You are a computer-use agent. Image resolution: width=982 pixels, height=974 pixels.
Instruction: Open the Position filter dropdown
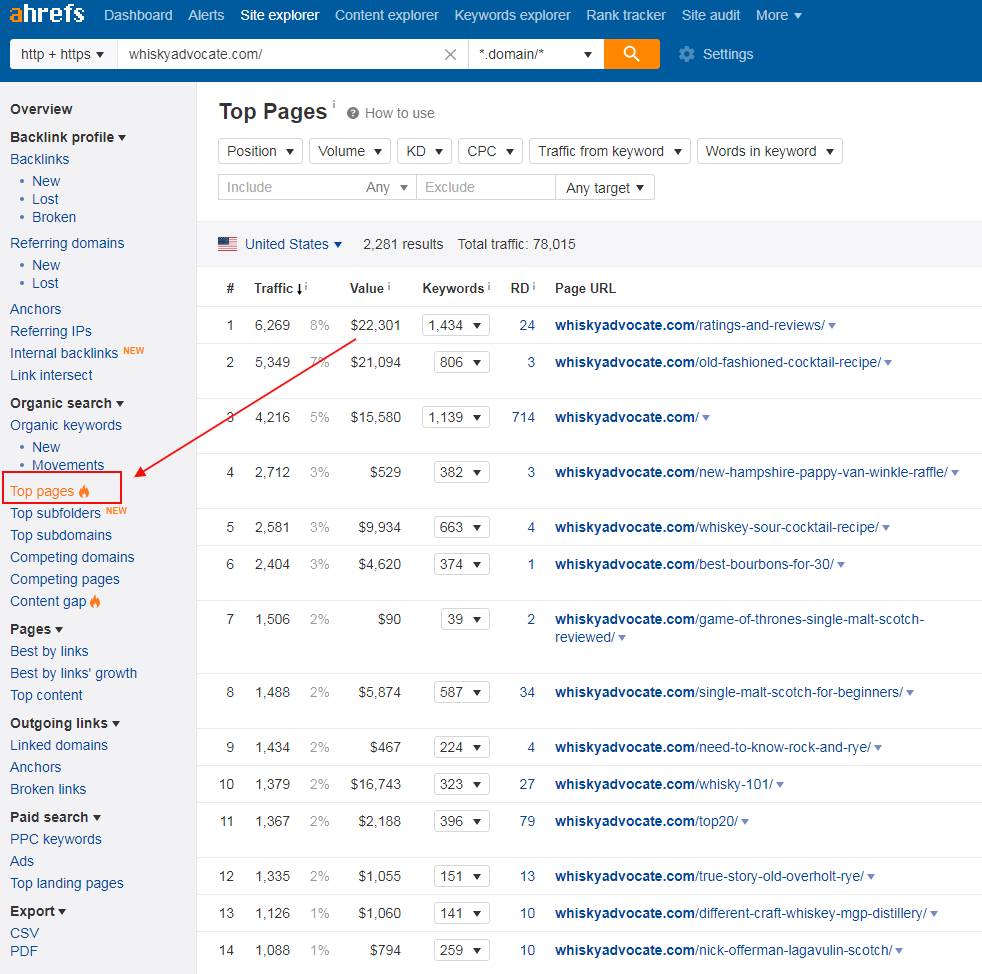pyautogui.click(x=260, y=150)
